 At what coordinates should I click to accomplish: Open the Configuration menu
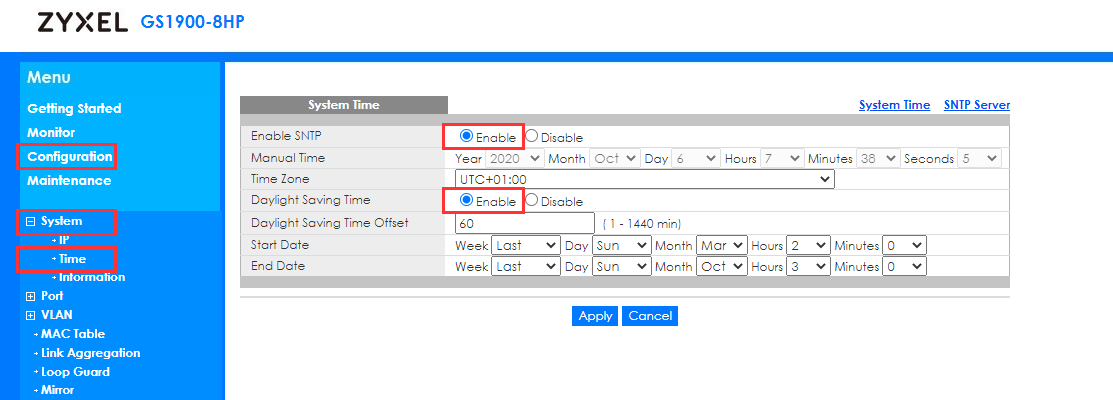(69, 157)
